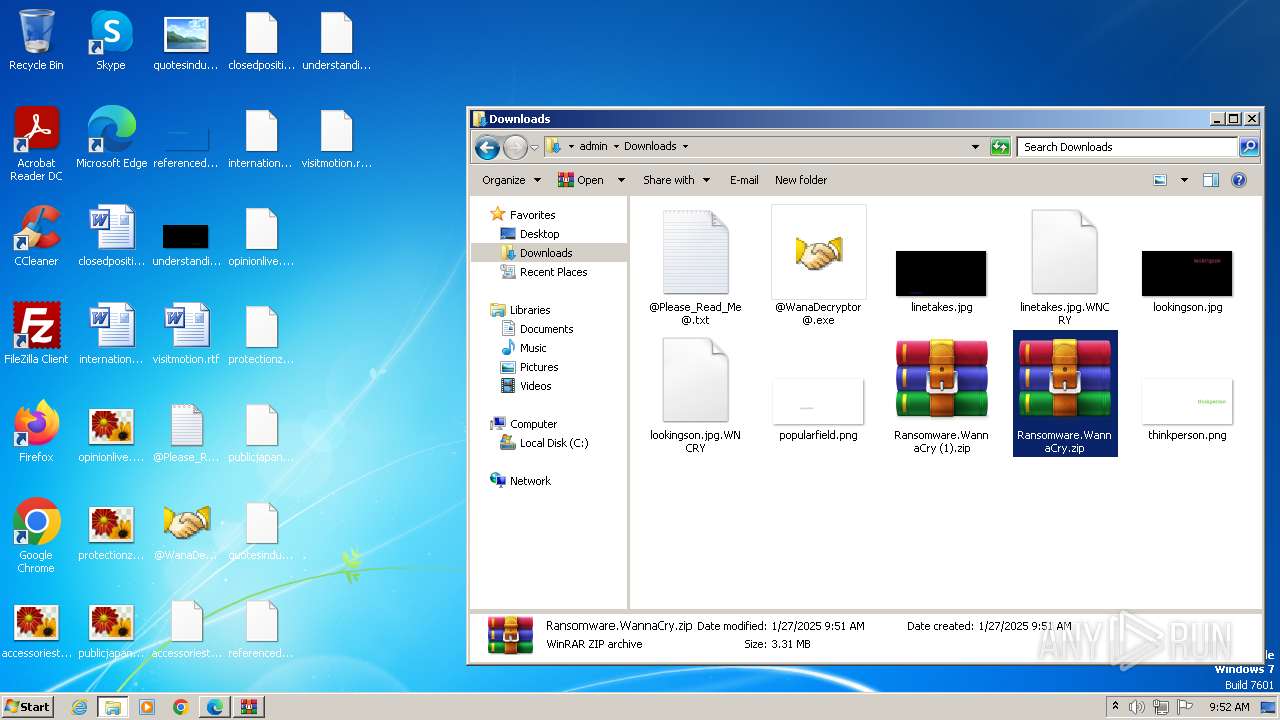Select the highlighted Ransomware.WannaCry.zip archive
Image resolution: width=1280 pixels, height=720 pixels.
click(1064, 394)
